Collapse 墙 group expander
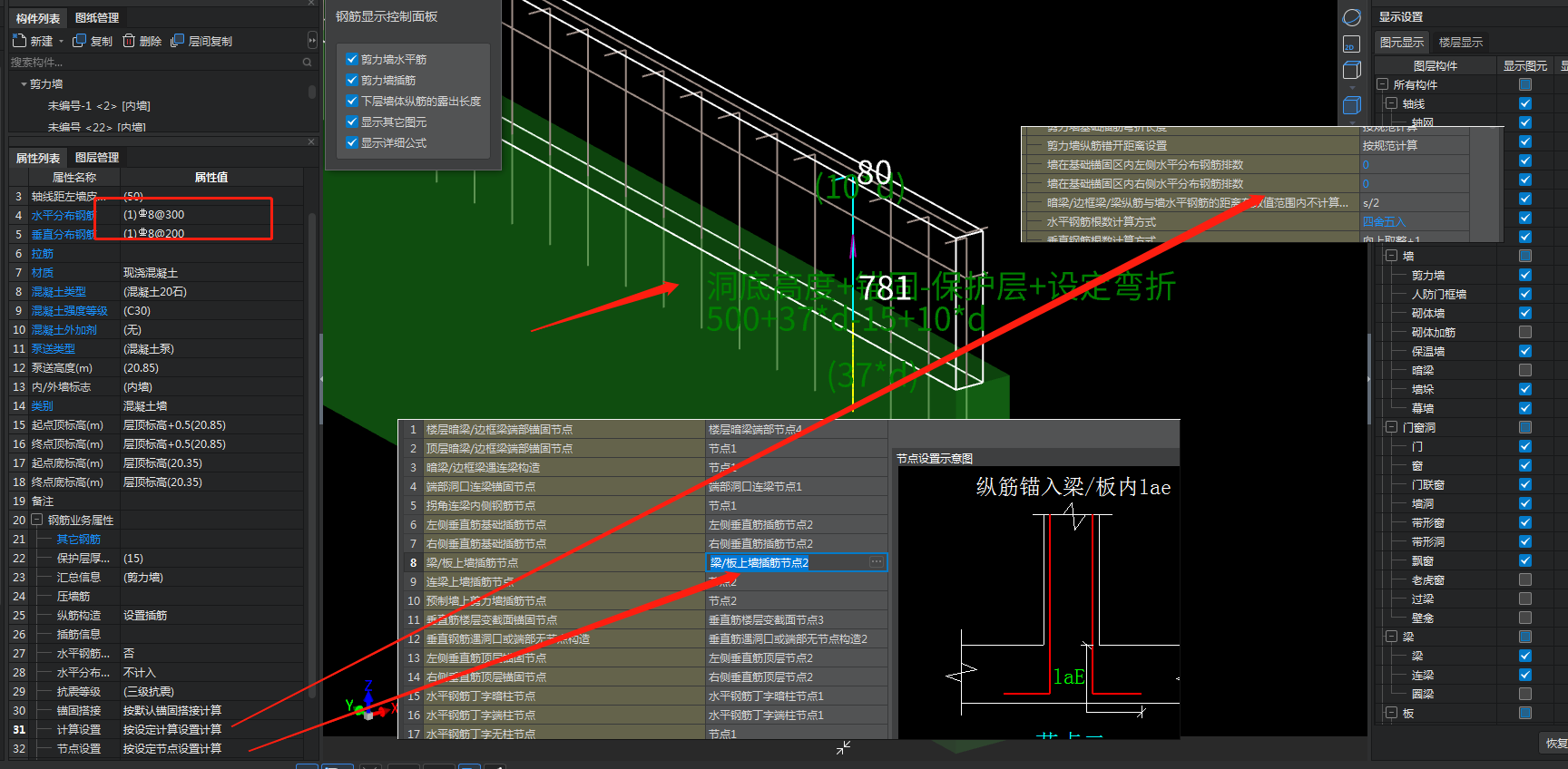 pyautogui.click(x=1391, y=256)
